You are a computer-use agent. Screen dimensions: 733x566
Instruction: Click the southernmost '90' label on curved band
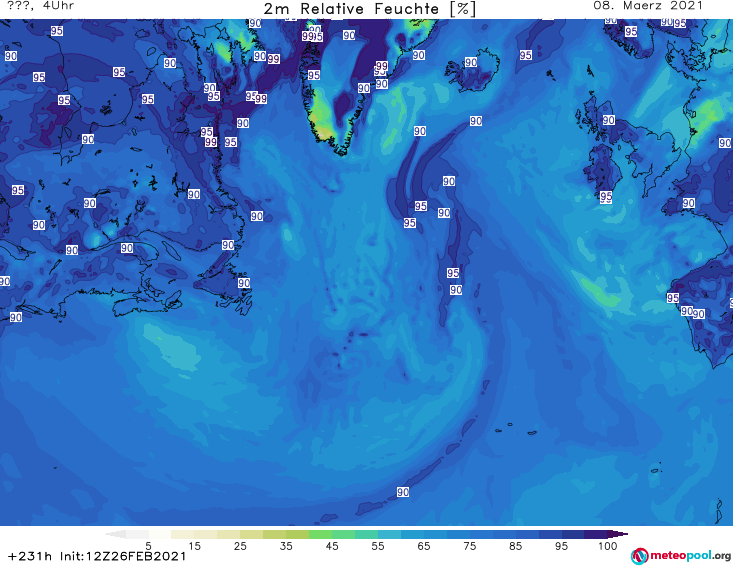tap(403, 492)
